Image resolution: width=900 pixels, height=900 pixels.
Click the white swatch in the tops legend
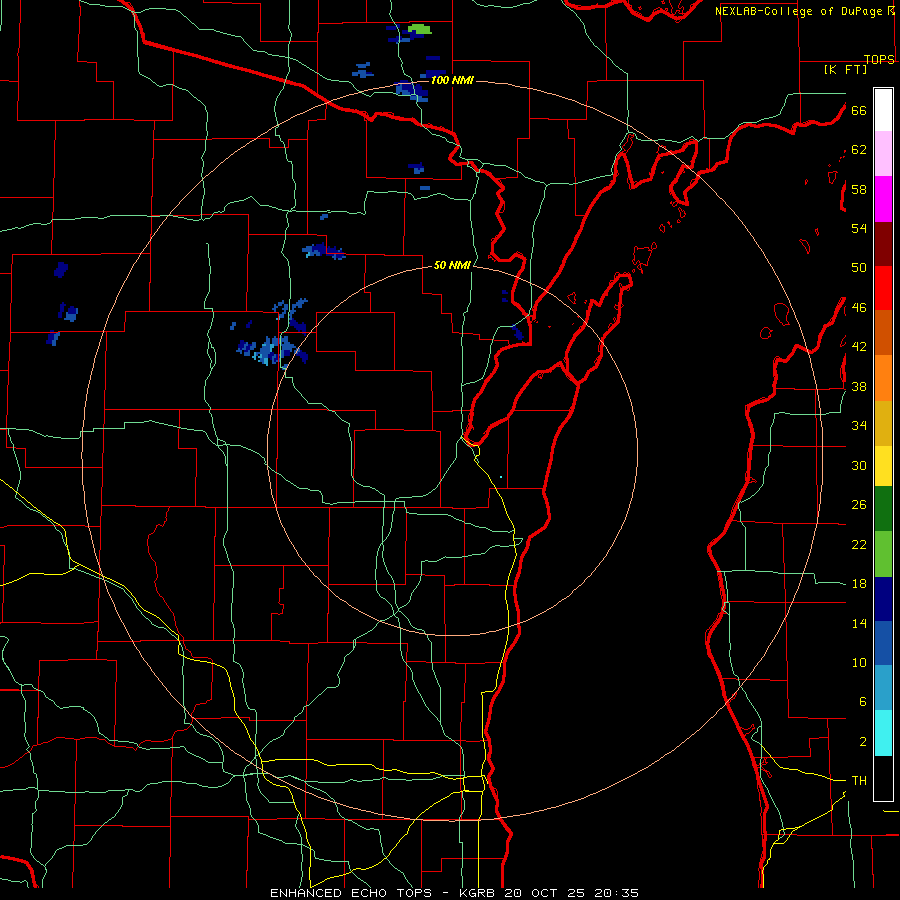click(x=883, y=110)
